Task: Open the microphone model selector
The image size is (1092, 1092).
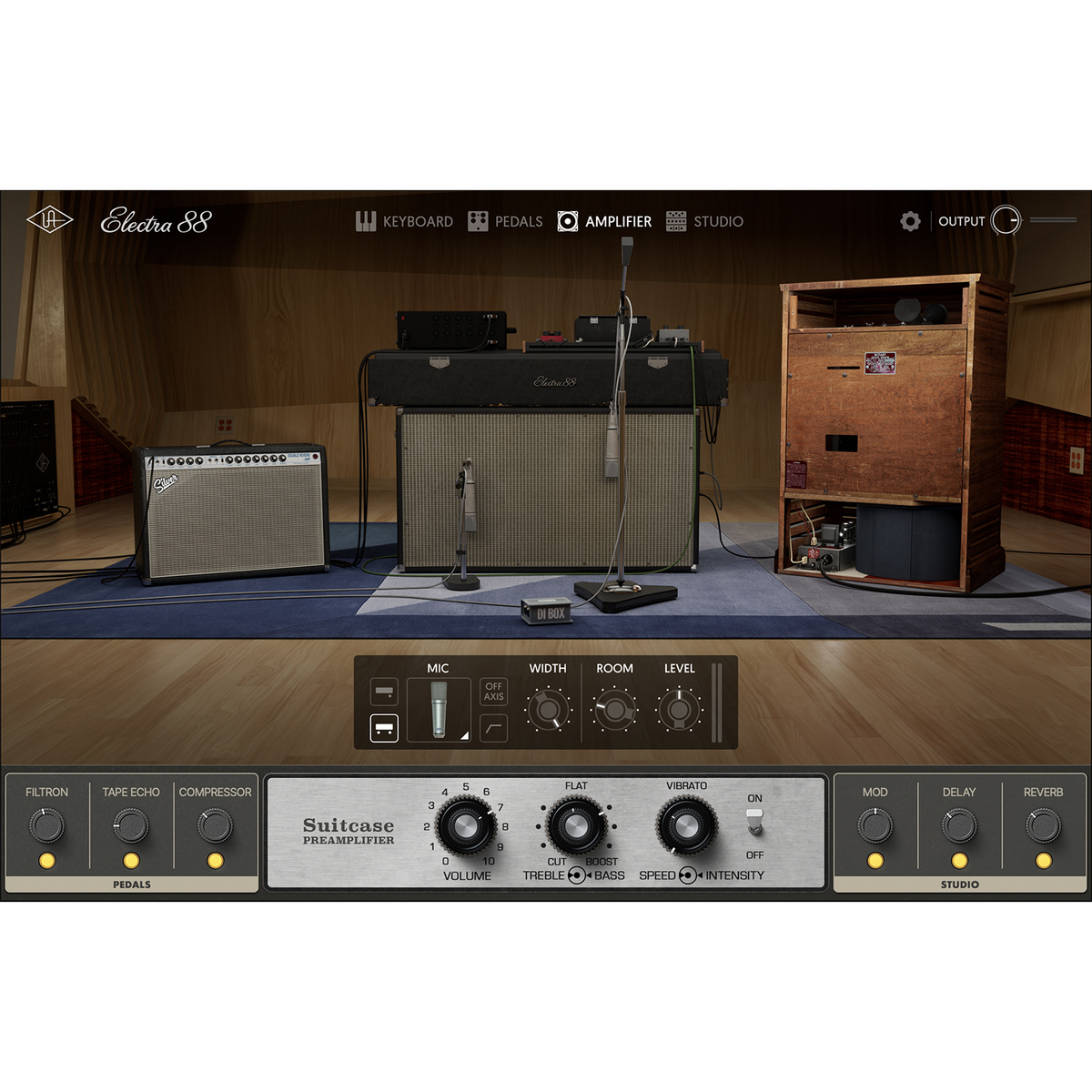Action: (x=439, y=711)
